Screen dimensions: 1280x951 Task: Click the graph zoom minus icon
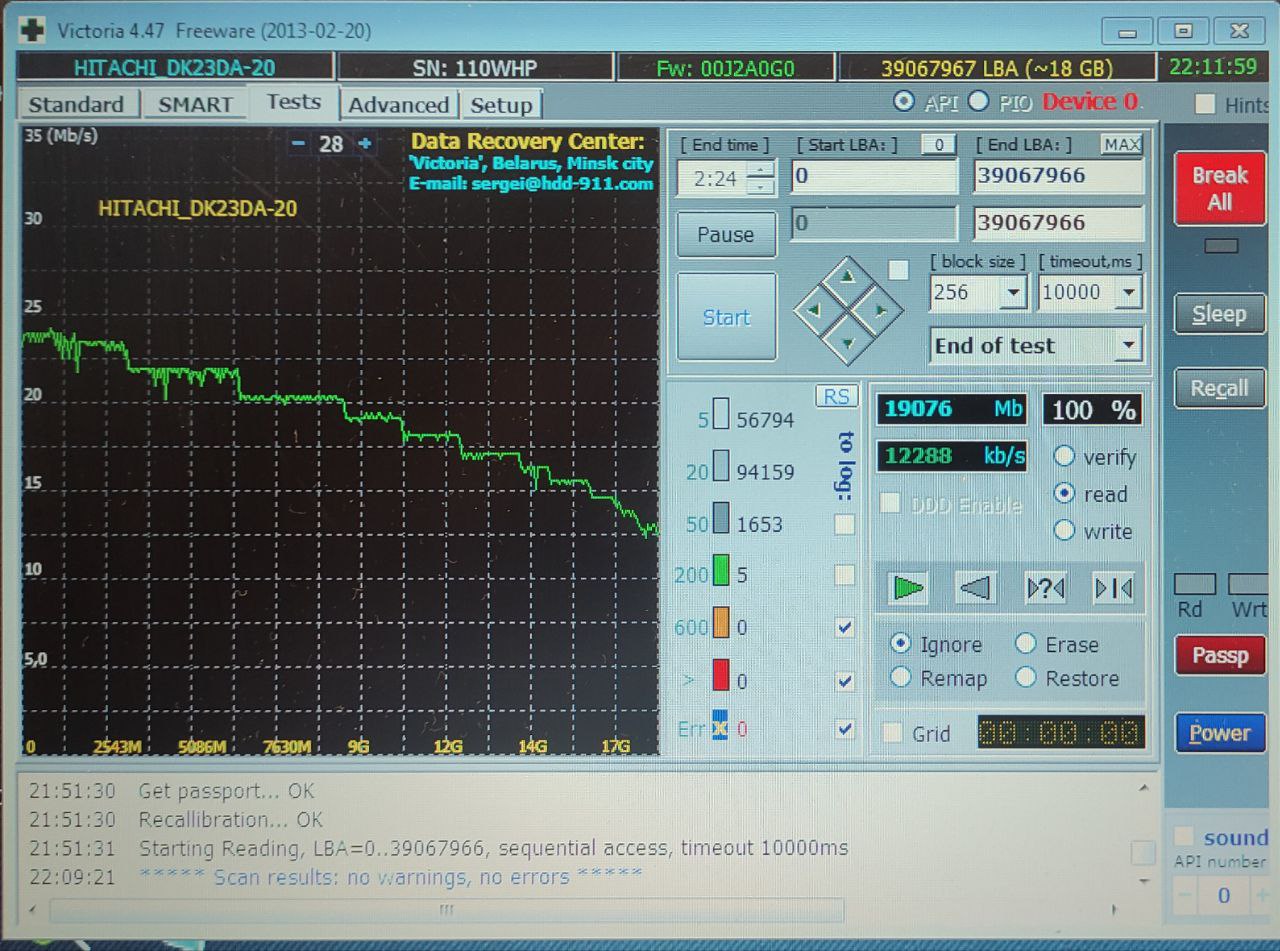[x=298, y=143]
